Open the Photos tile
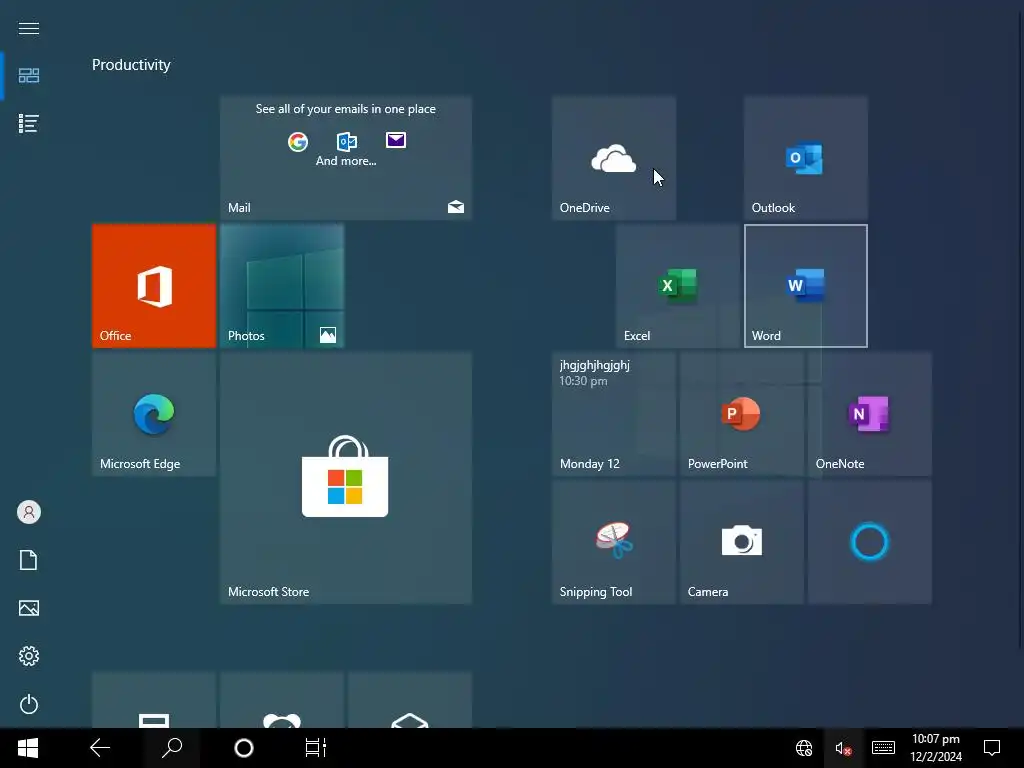 click(281, 286)
